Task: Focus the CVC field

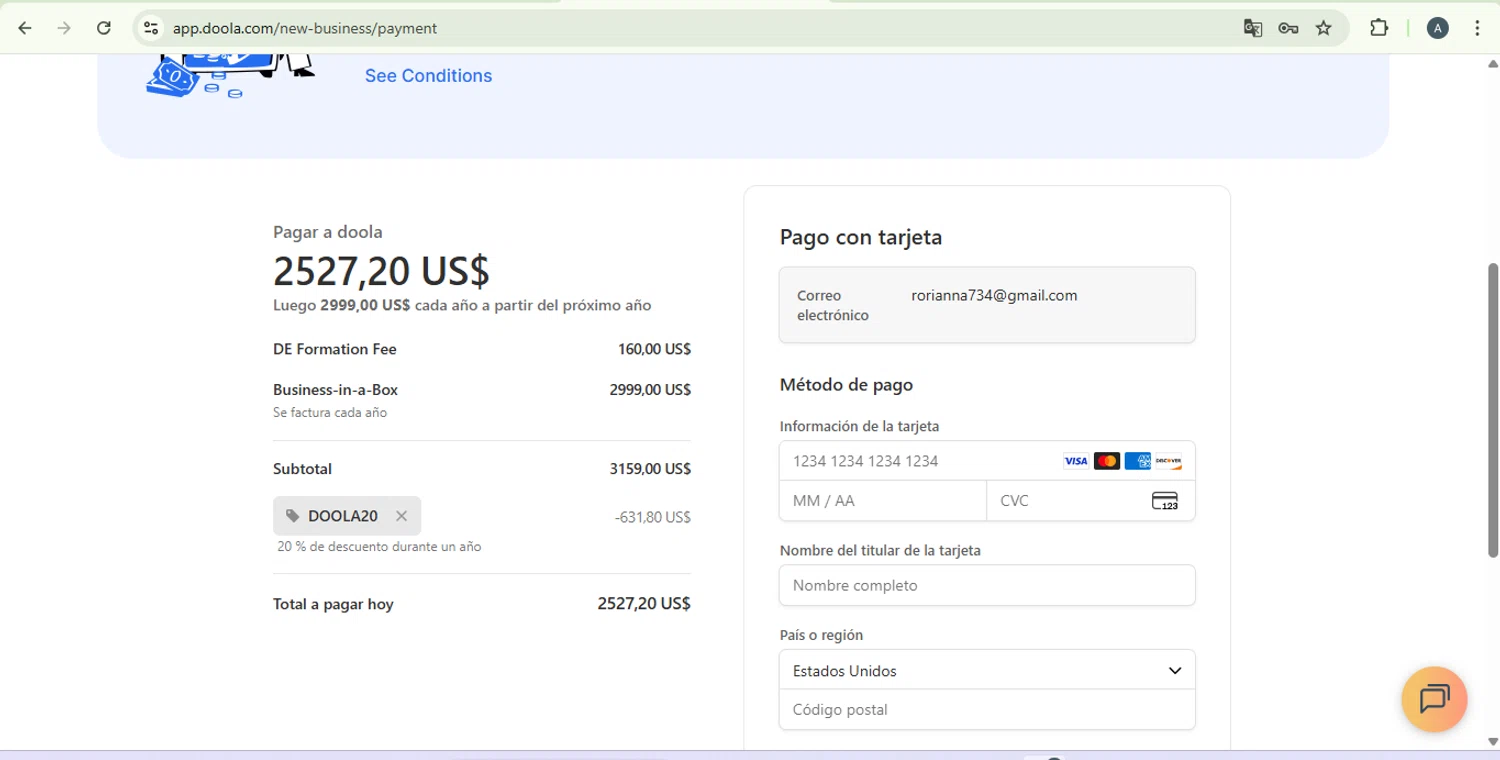Action: [x=1091, y=501]
